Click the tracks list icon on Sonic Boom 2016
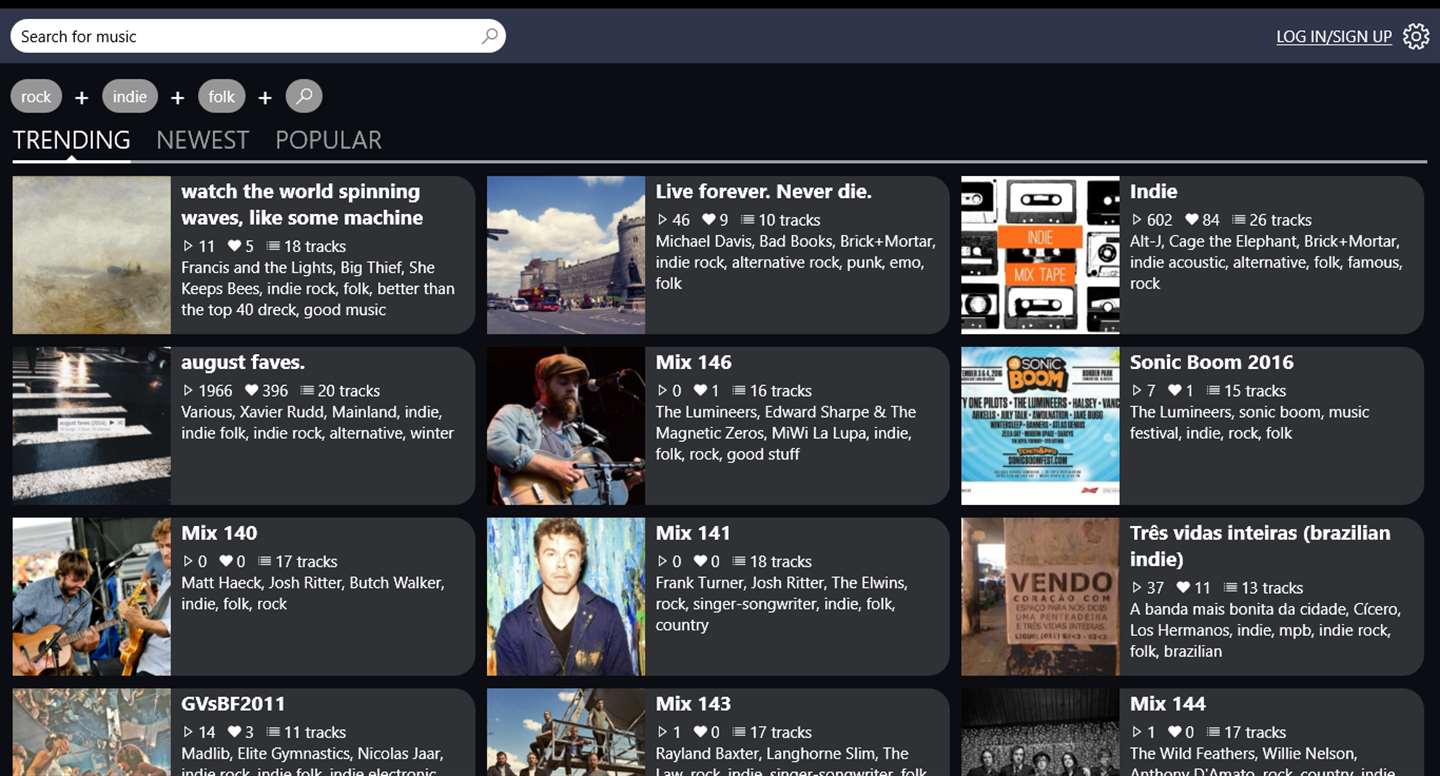1440x776 pixels. pyautogui.click(x=1214, y=391)
